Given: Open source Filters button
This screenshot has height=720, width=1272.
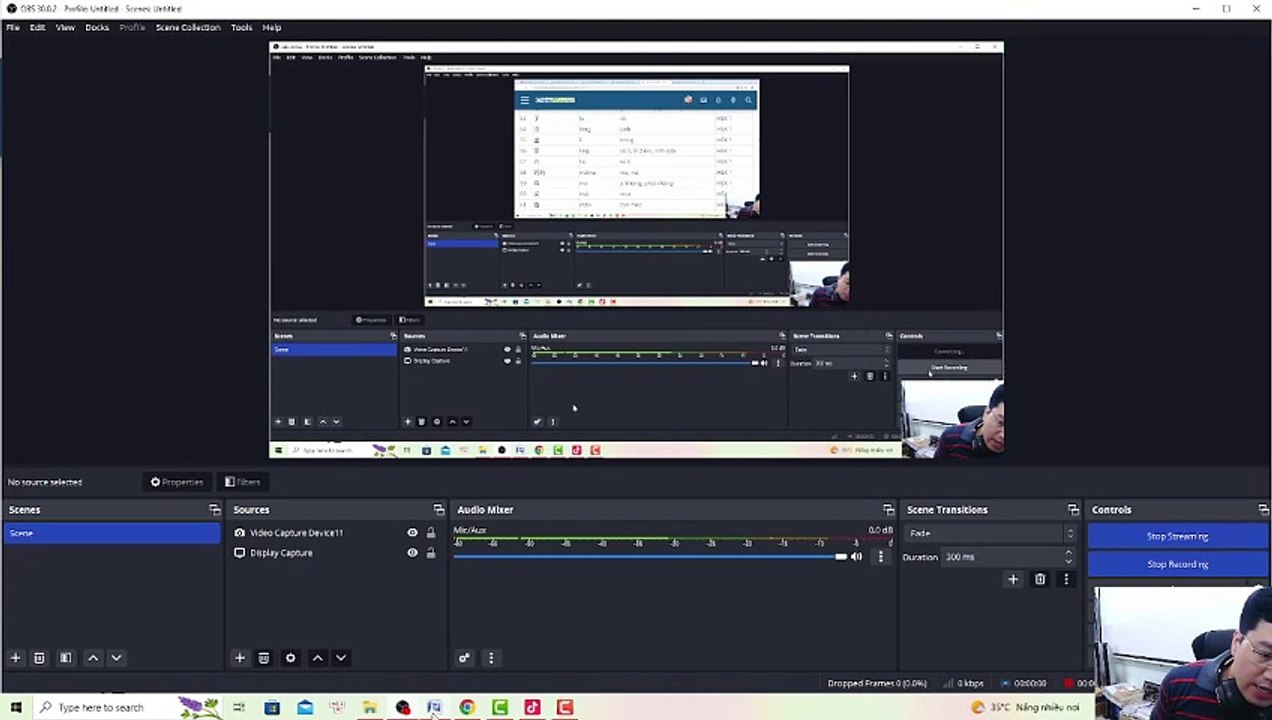Looking at the screenshot, I should pyautogui.click(x=242, y=482).
